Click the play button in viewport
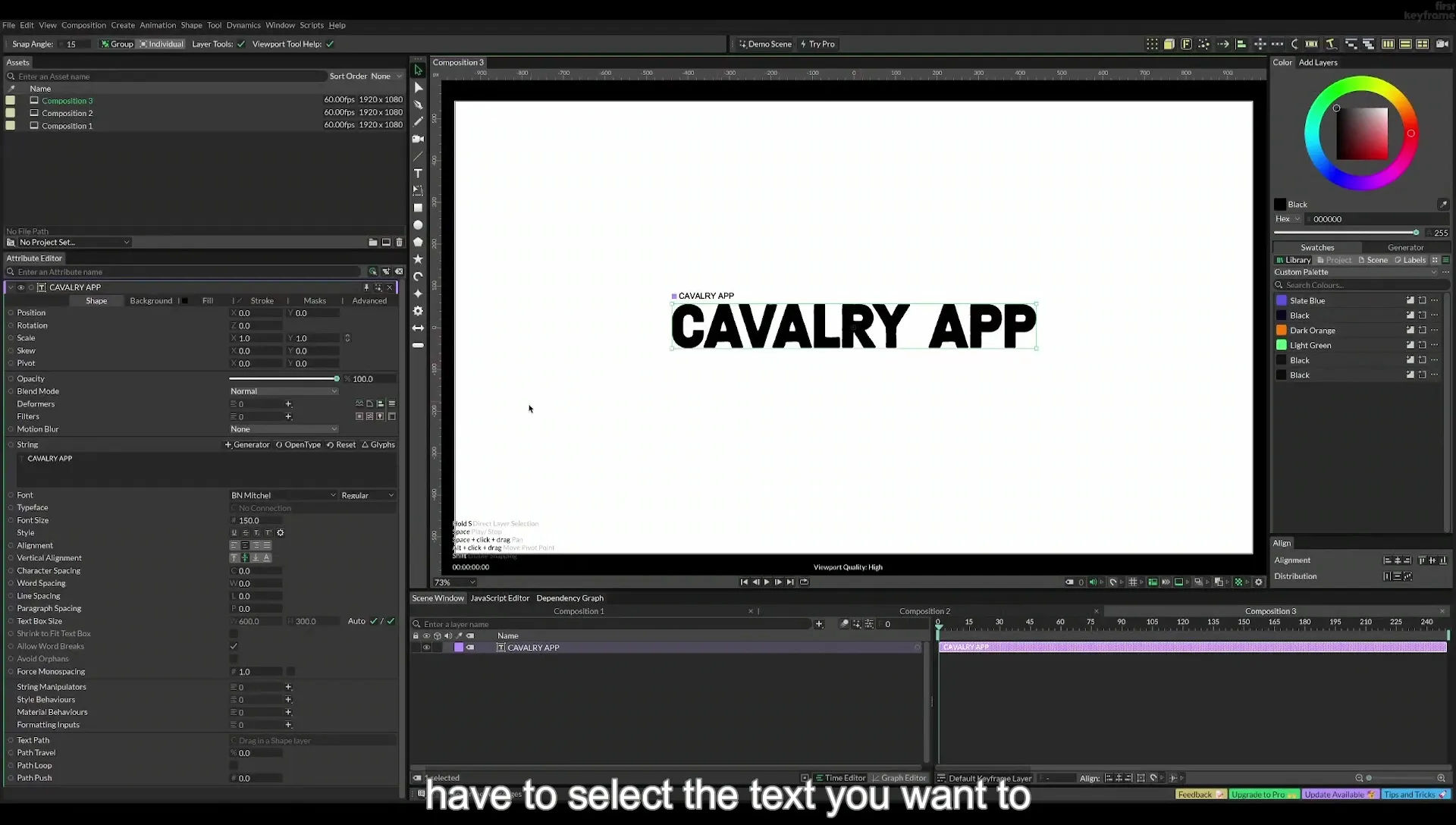This screenshot has width=1456, height=825. coord(767,582)
